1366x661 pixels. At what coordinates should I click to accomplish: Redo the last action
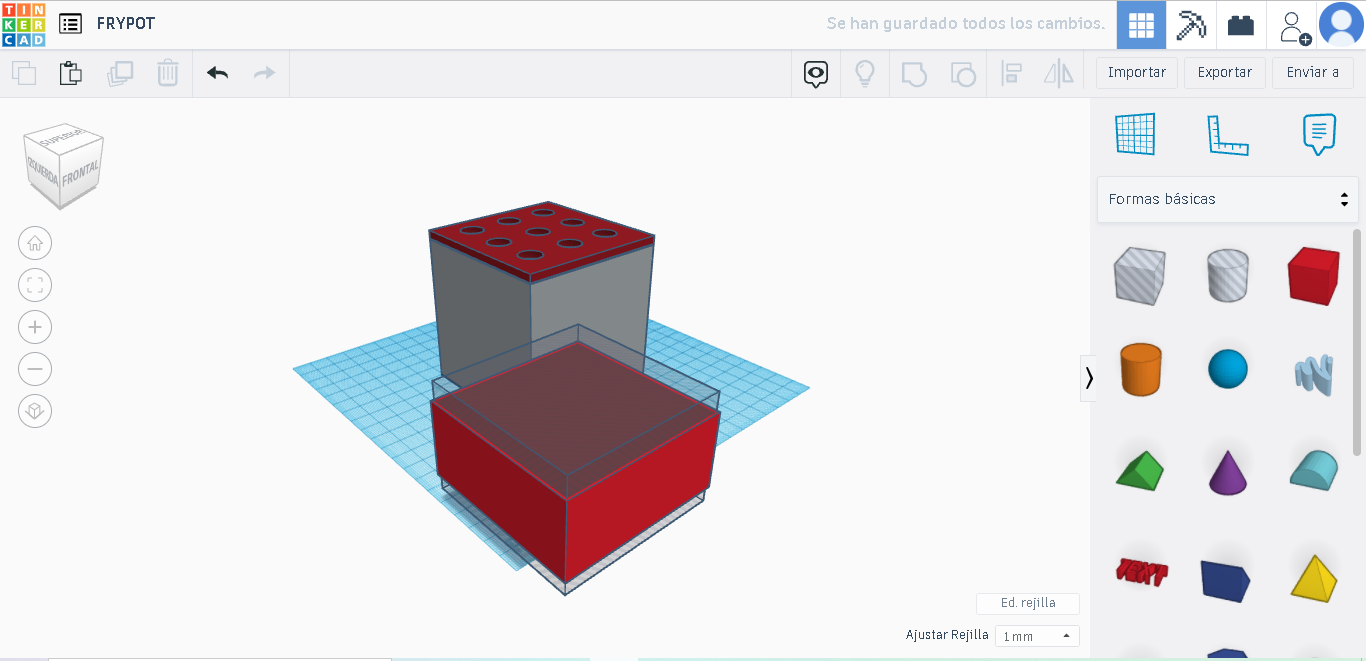coord(264,73)
